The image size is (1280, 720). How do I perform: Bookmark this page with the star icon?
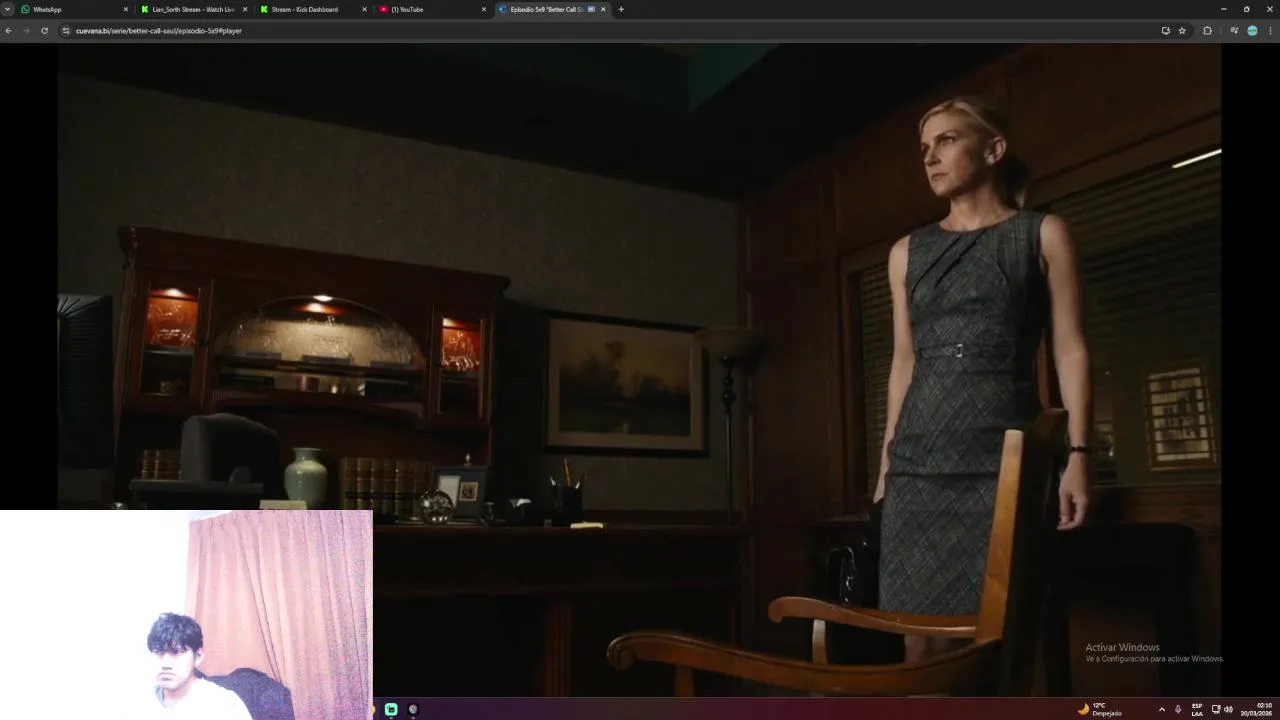click(1182, 31)
